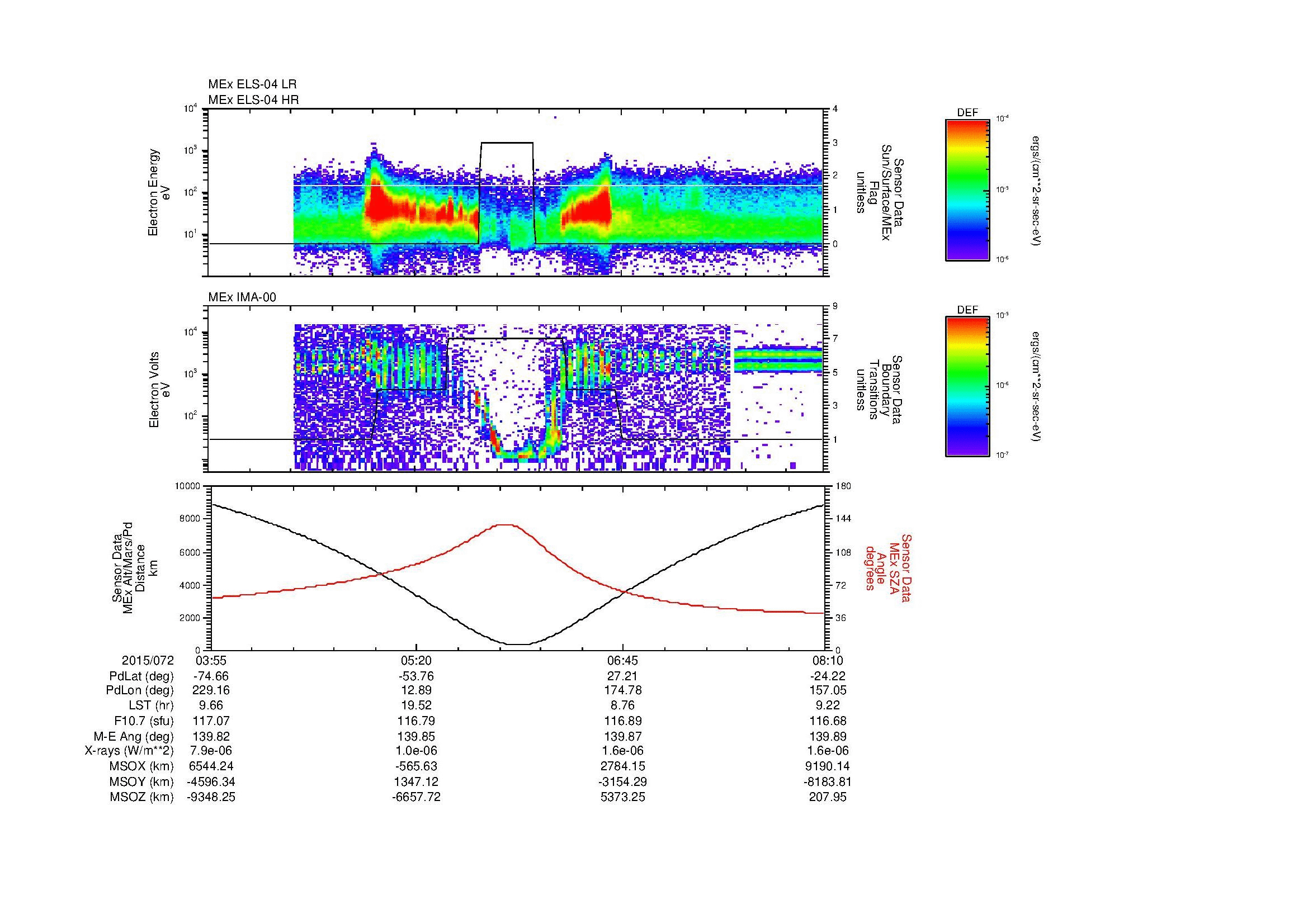Click the '180' SZA axis tick
Screen dimensions: 1308x924
[843, 487]
